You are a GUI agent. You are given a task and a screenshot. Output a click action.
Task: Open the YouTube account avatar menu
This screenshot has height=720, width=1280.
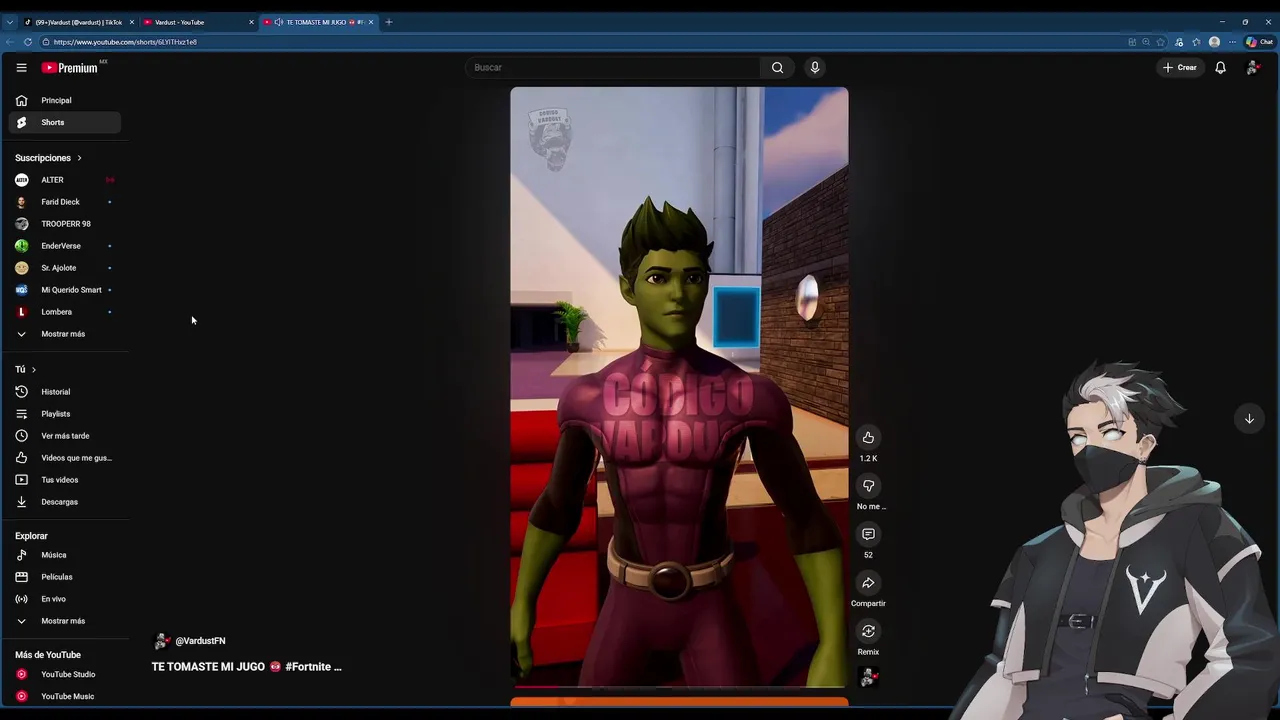[x=1252, y=67]
